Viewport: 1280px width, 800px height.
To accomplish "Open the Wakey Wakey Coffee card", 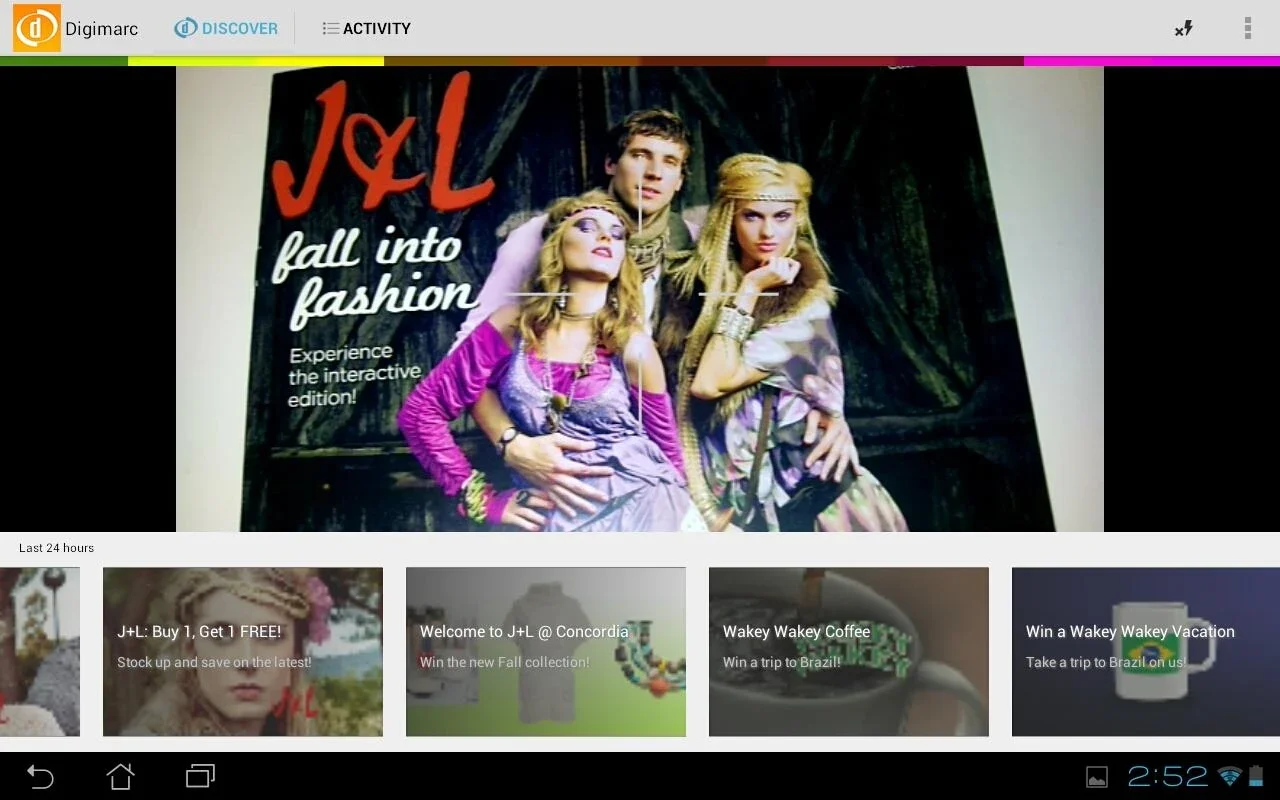I will (x=849, y=652).
